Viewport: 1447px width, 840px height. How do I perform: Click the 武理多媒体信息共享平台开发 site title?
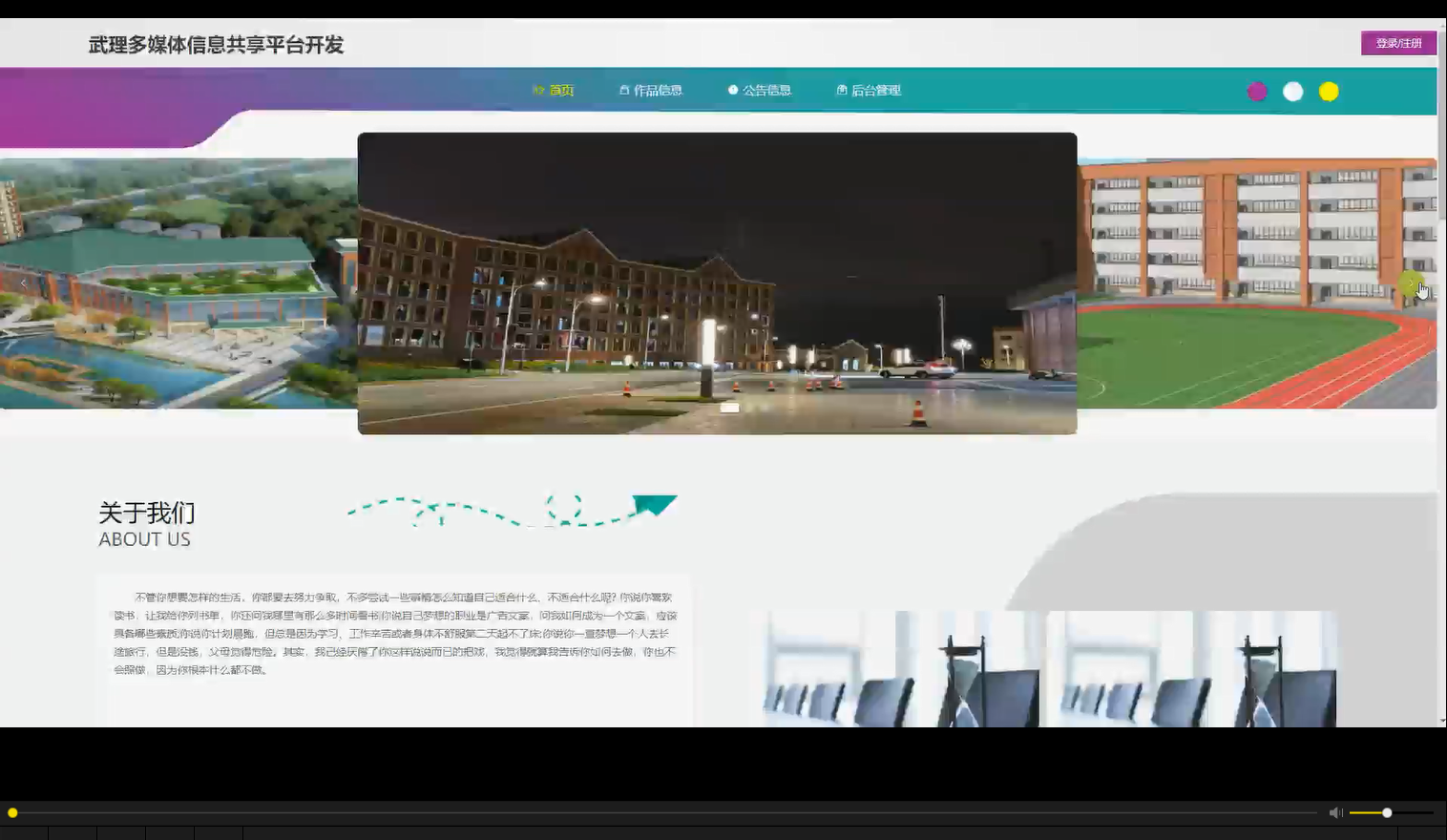[x=217, y=44]
